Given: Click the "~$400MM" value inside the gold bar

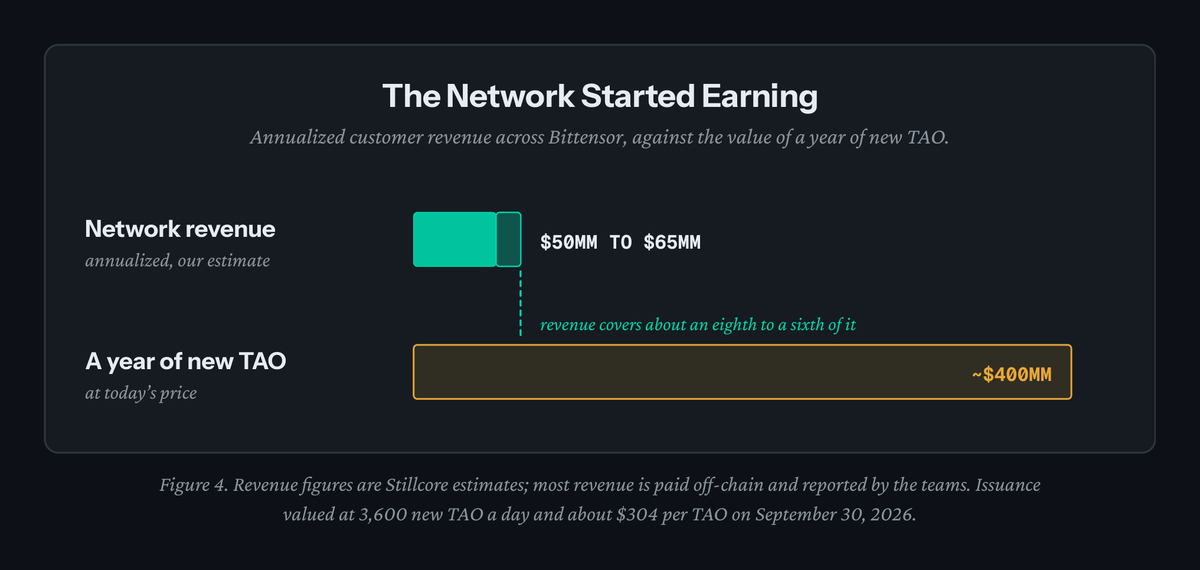Looking at the screenshot, I should pos(1012,374).
